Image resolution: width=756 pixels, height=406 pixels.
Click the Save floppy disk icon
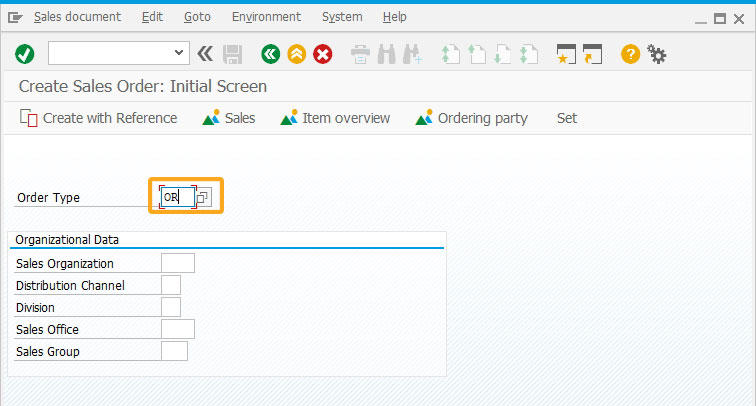232,54
